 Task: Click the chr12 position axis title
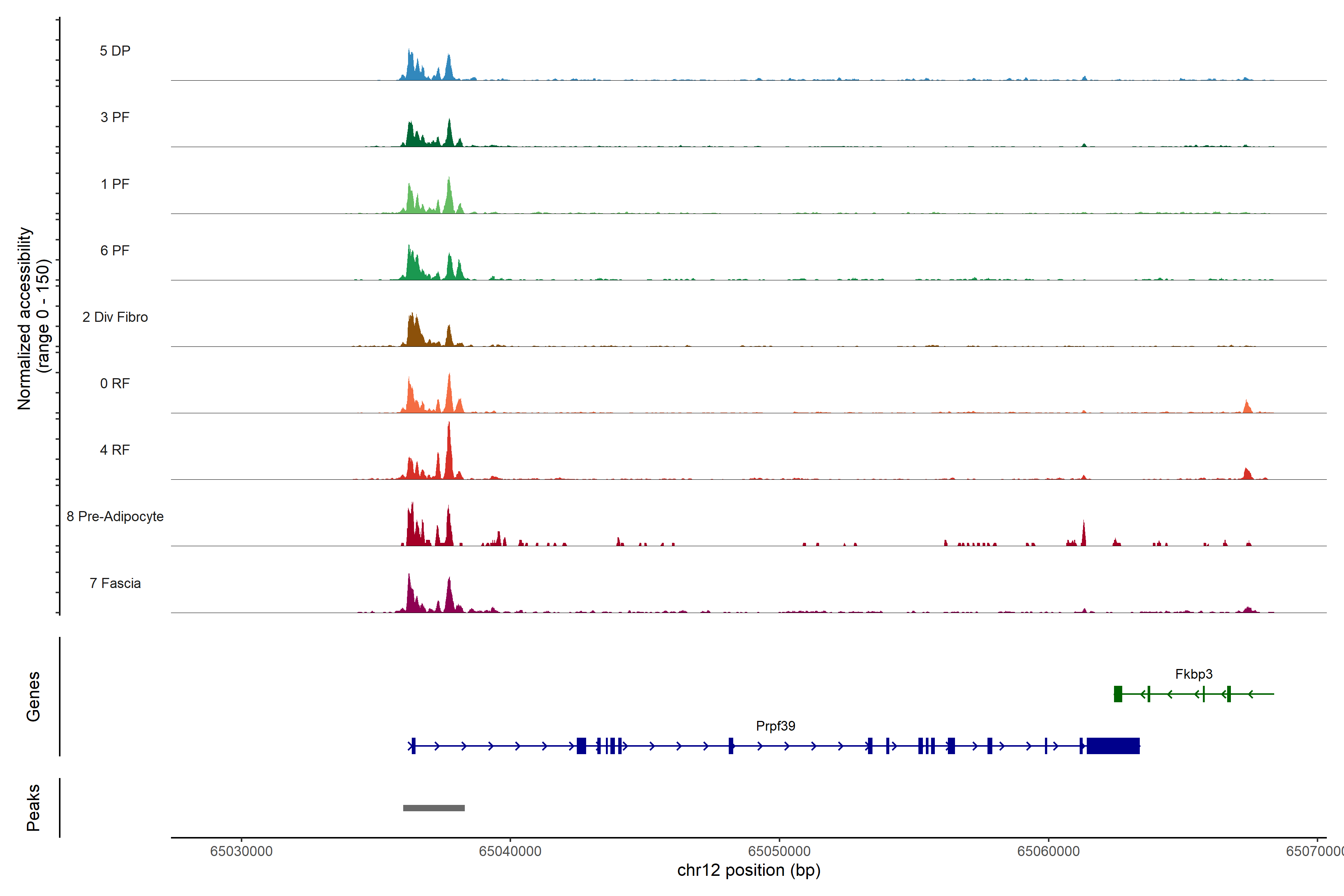click(749, 870)
